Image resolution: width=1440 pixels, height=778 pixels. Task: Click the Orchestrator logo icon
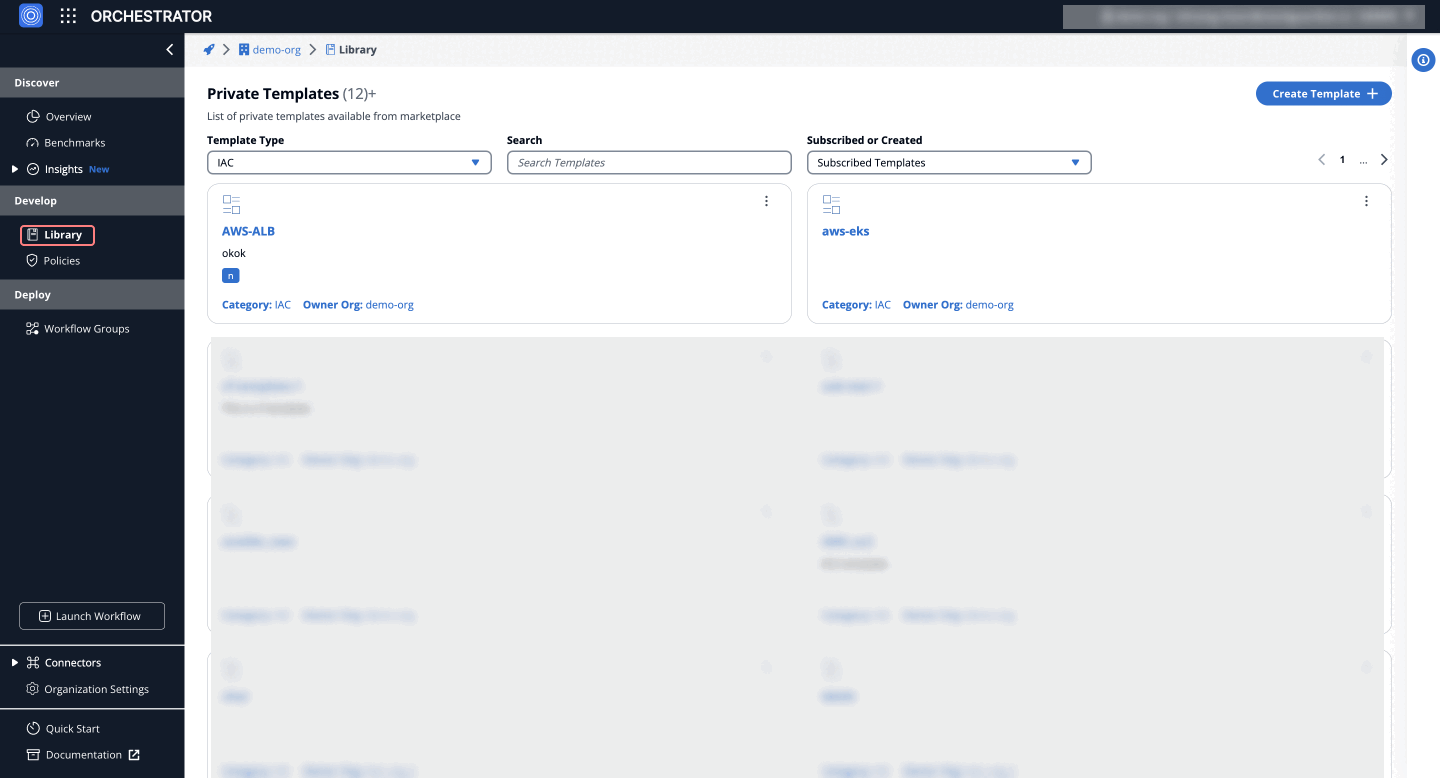[31, 16]
